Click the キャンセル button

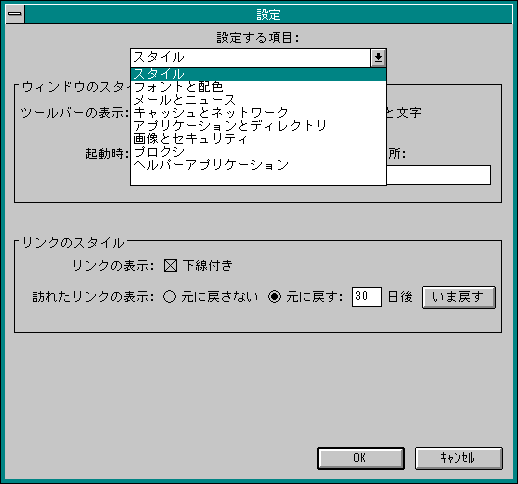pyautogui.click(x=458, y=458)
